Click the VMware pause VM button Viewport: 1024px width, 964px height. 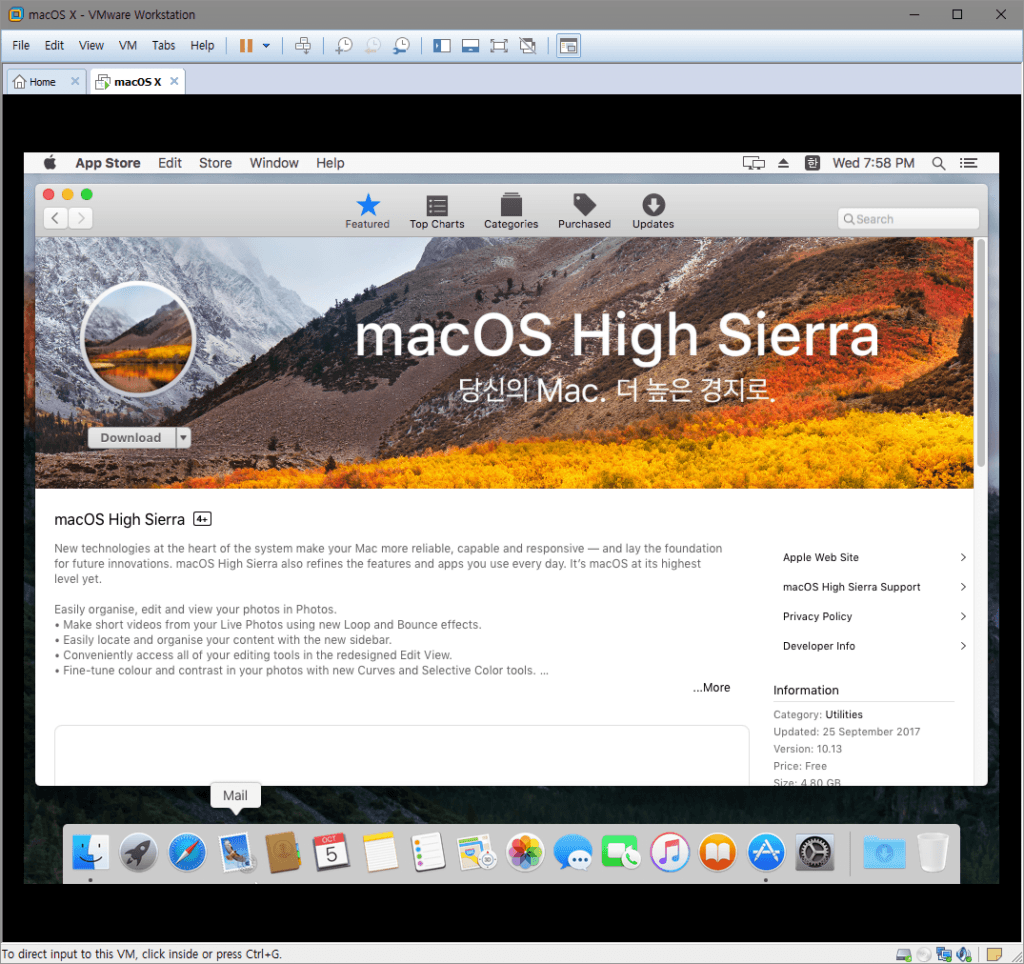click(x=246, y=46)
